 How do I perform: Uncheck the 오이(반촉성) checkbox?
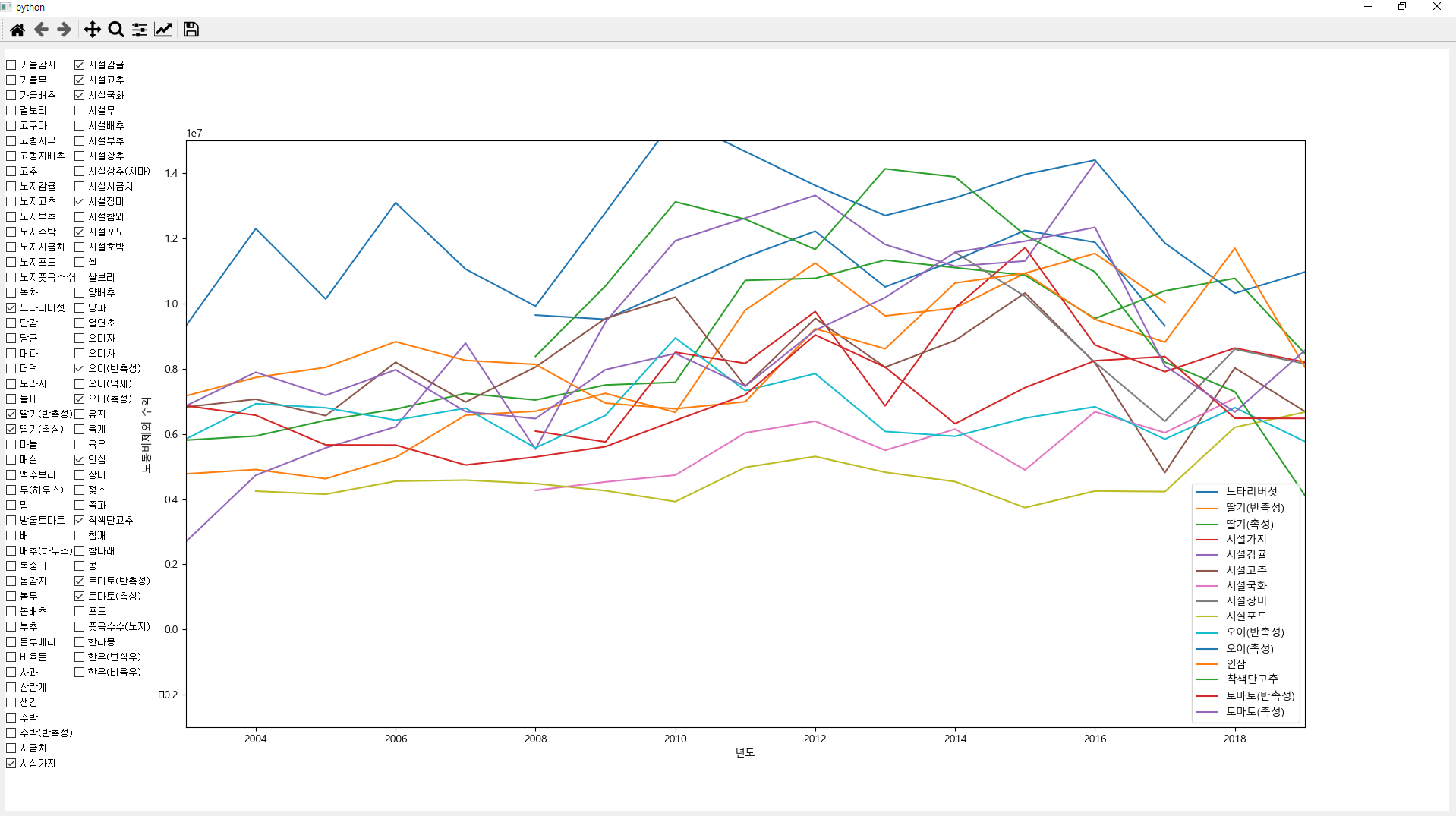pos(80,368)
